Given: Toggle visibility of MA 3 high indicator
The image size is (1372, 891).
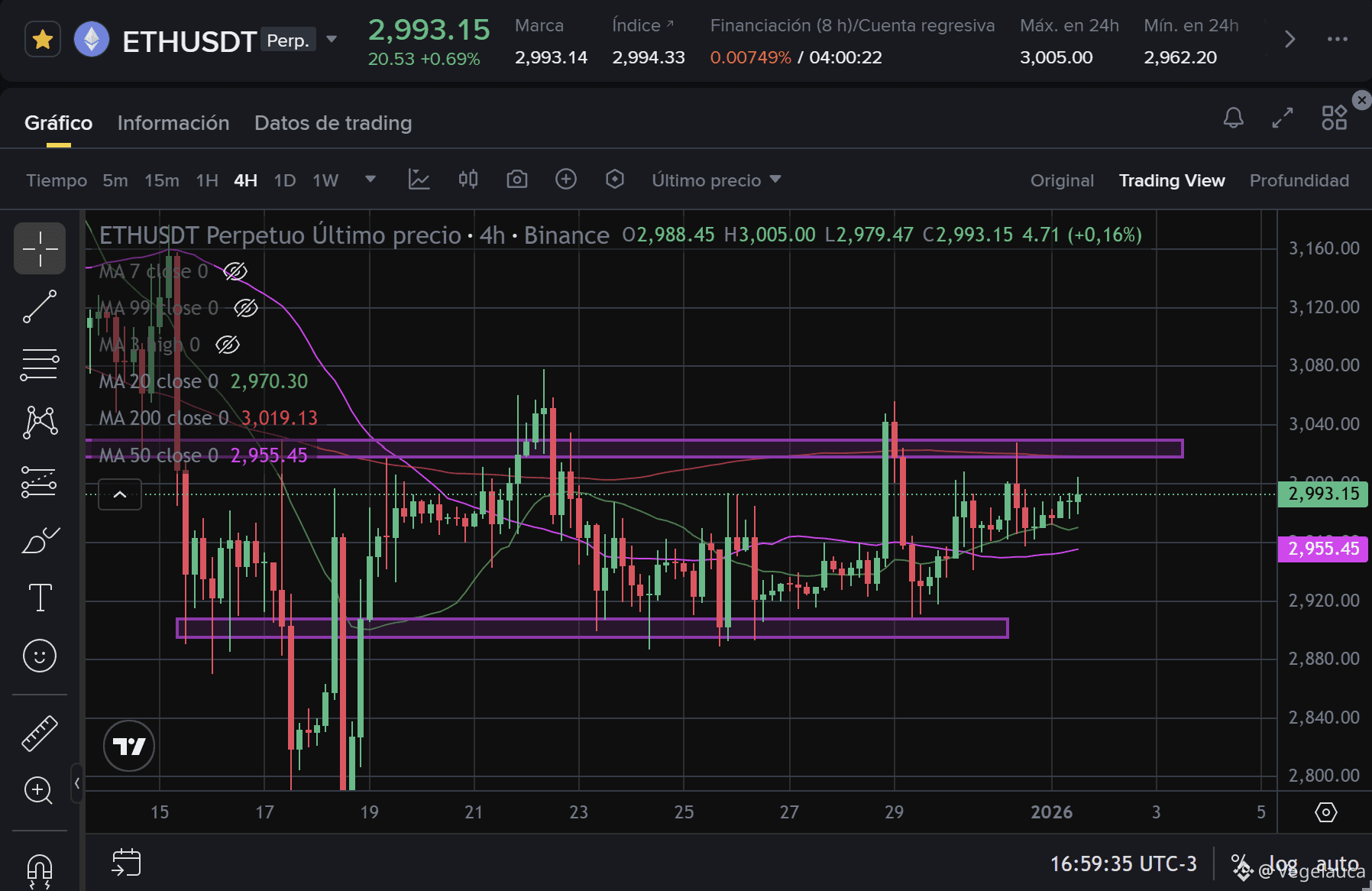Looking at the screenshot, I should click(x=227, y=345).
